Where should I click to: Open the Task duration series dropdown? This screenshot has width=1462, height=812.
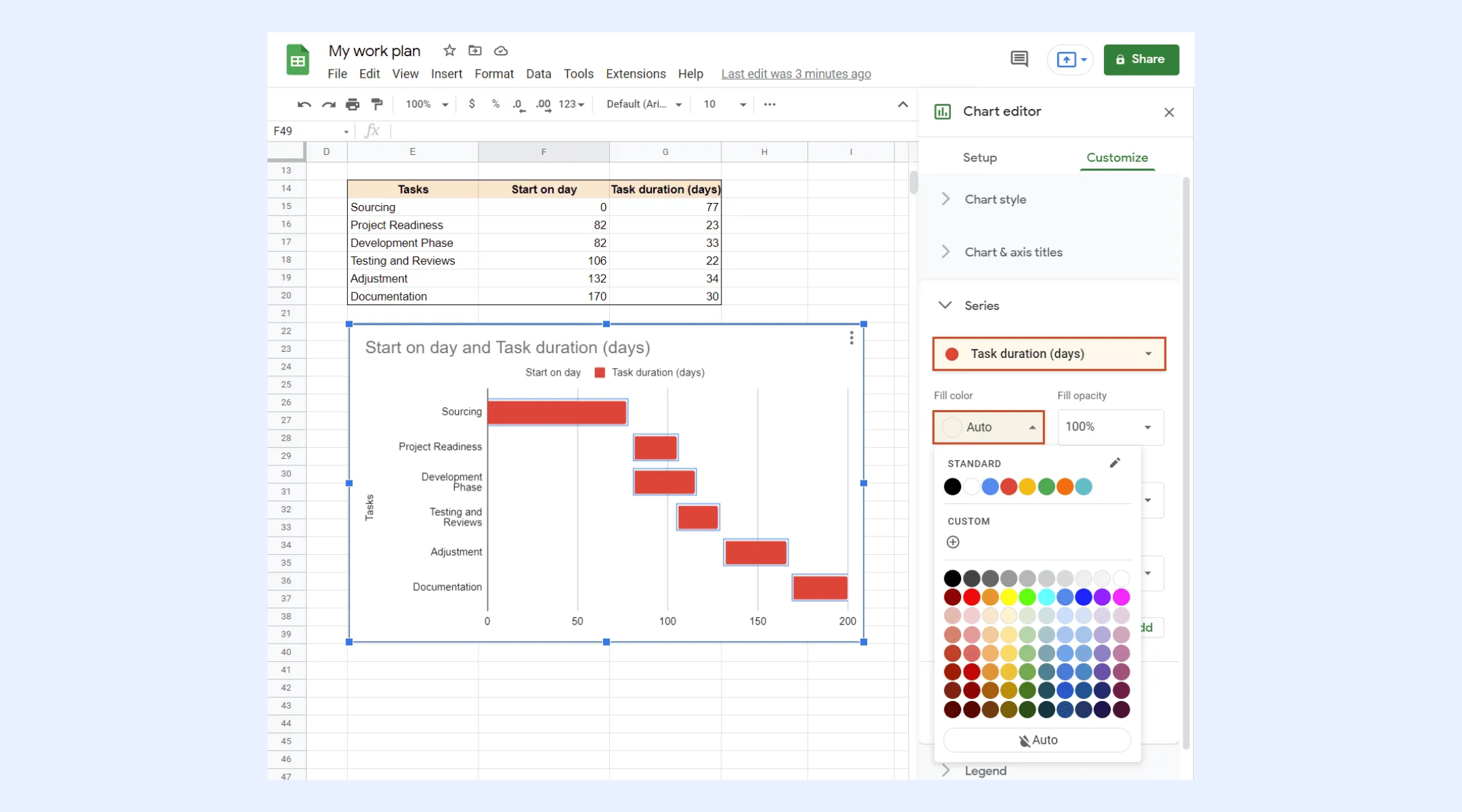1048,354
